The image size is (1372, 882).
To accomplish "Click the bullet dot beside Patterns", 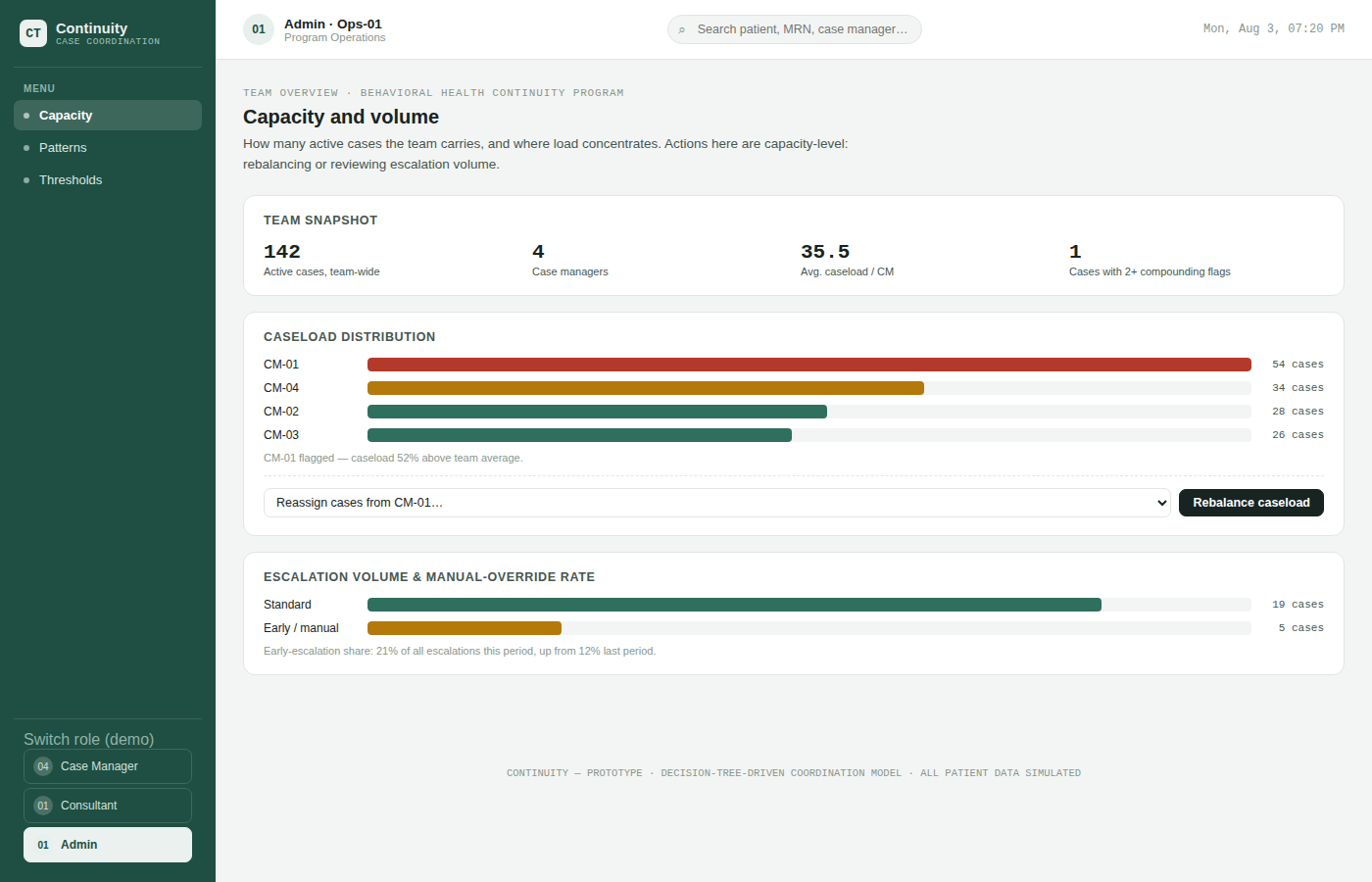I will pos(26,148).
